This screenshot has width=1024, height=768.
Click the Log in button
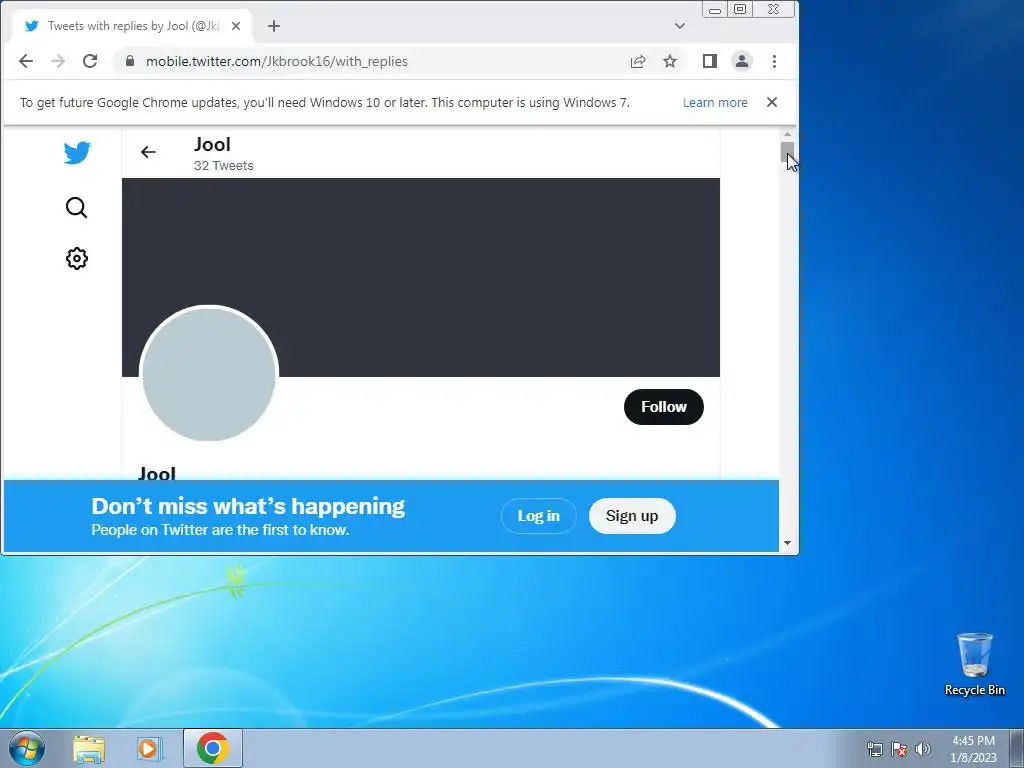539,516
